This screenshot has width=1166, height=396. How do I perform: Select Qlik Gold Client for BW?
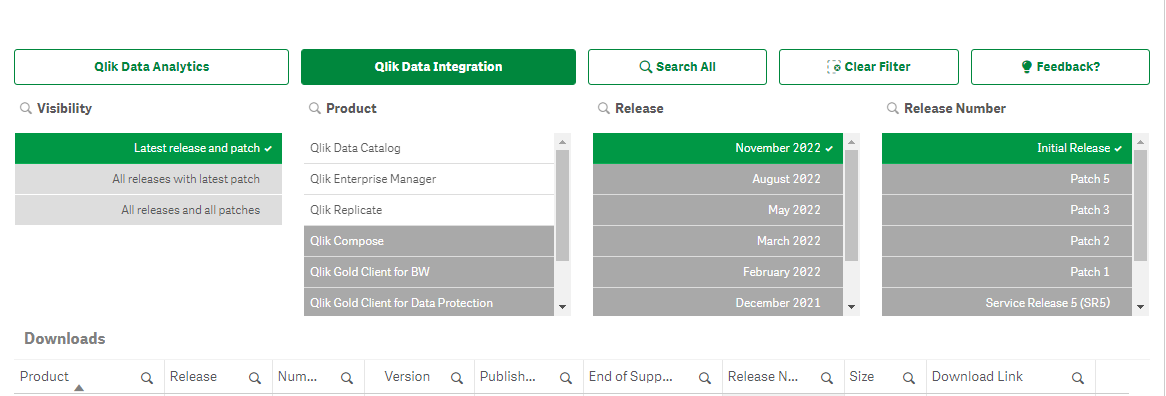click(x=429, y=272)
